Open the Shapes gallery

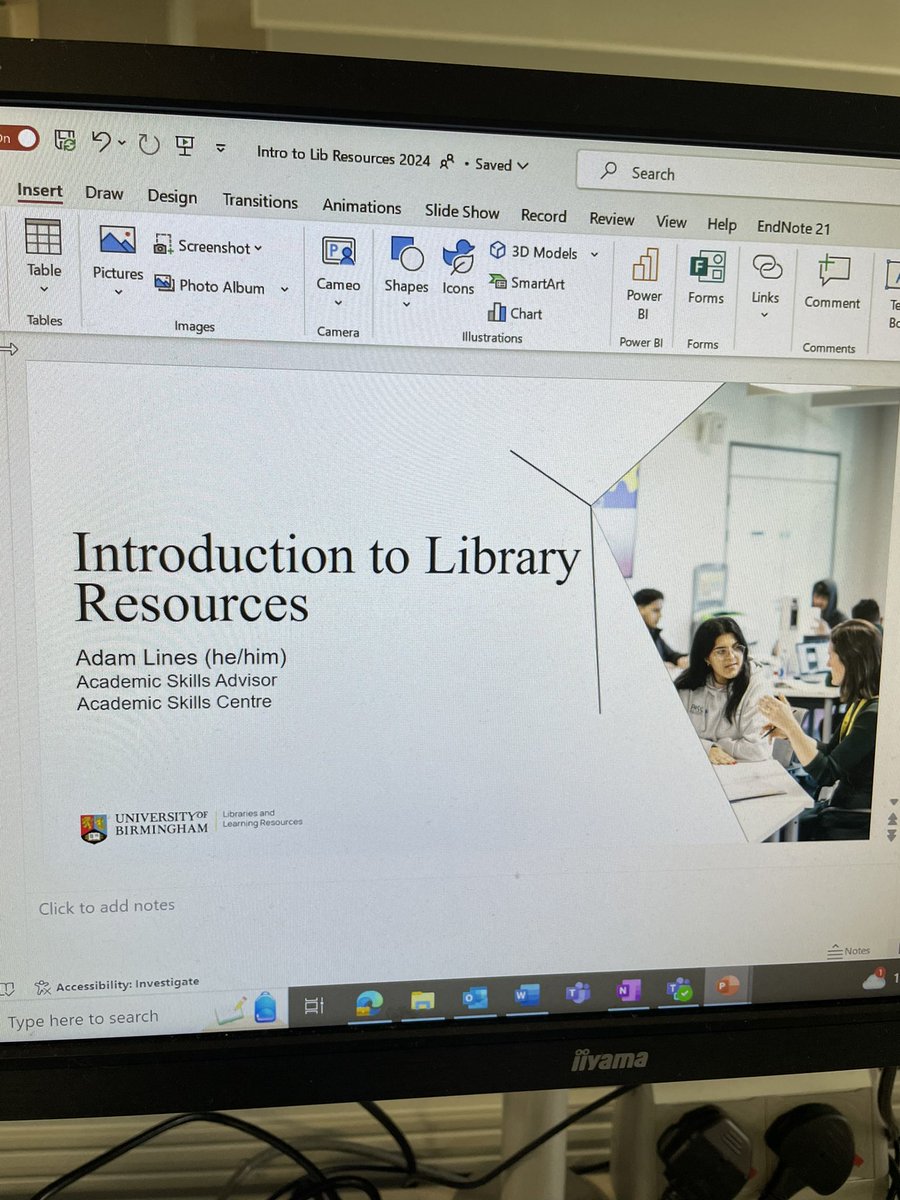pos(406,265)
